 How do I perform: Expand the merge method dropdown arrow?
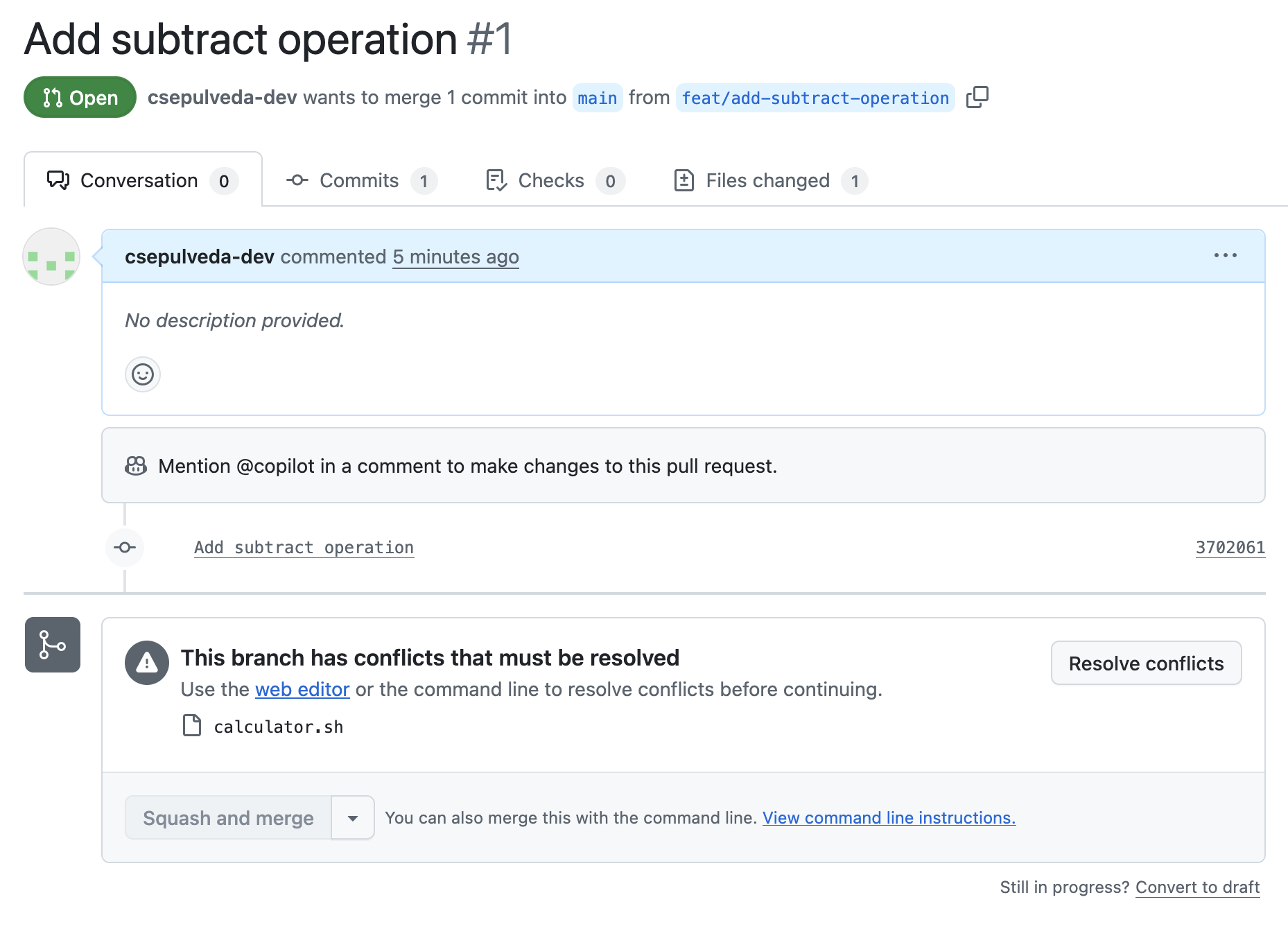click(353, 818)
